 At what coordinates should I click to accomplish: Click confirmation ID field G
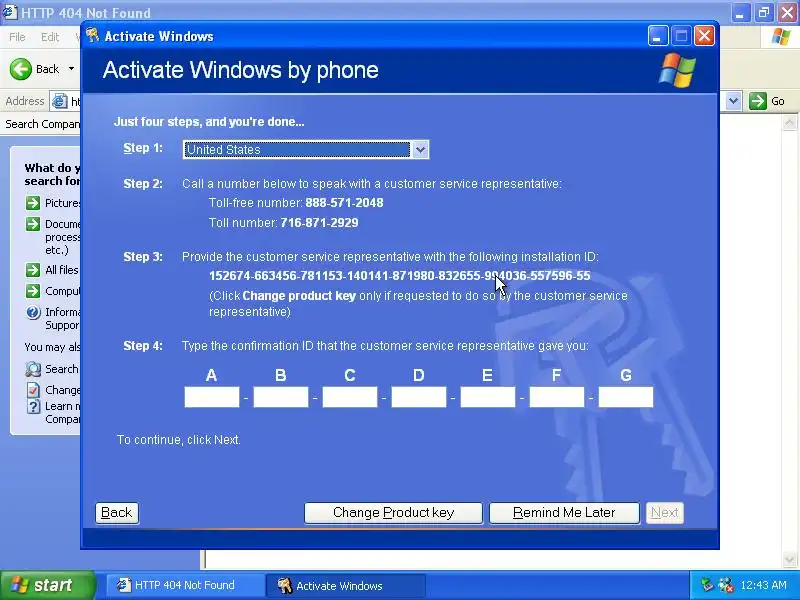click(x=626, y=397)
